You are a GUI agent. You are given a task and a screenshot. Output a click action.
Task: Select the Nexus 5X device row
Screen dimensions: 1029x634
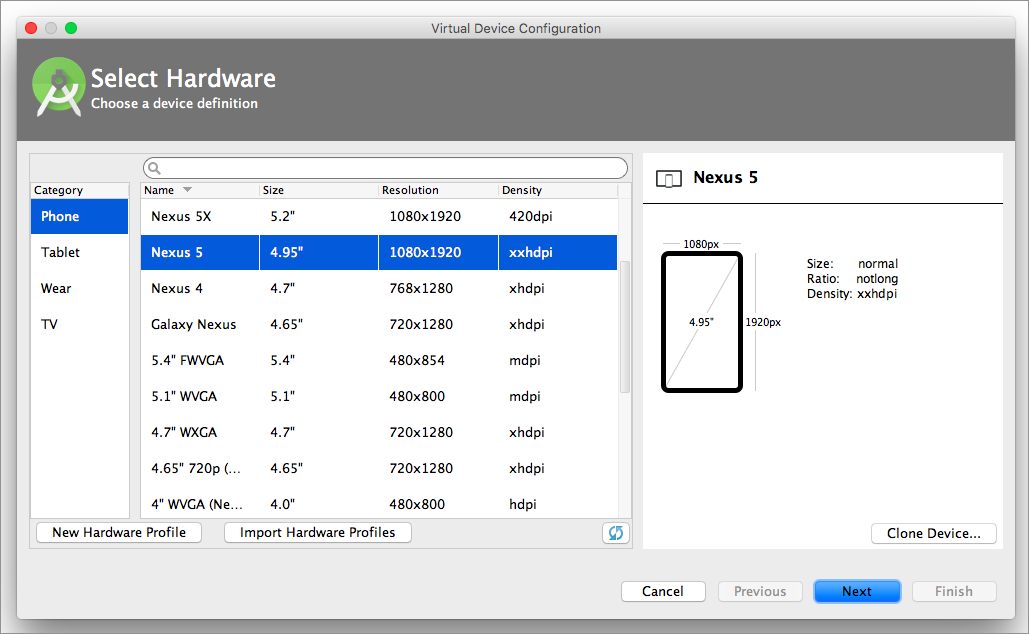378,216
